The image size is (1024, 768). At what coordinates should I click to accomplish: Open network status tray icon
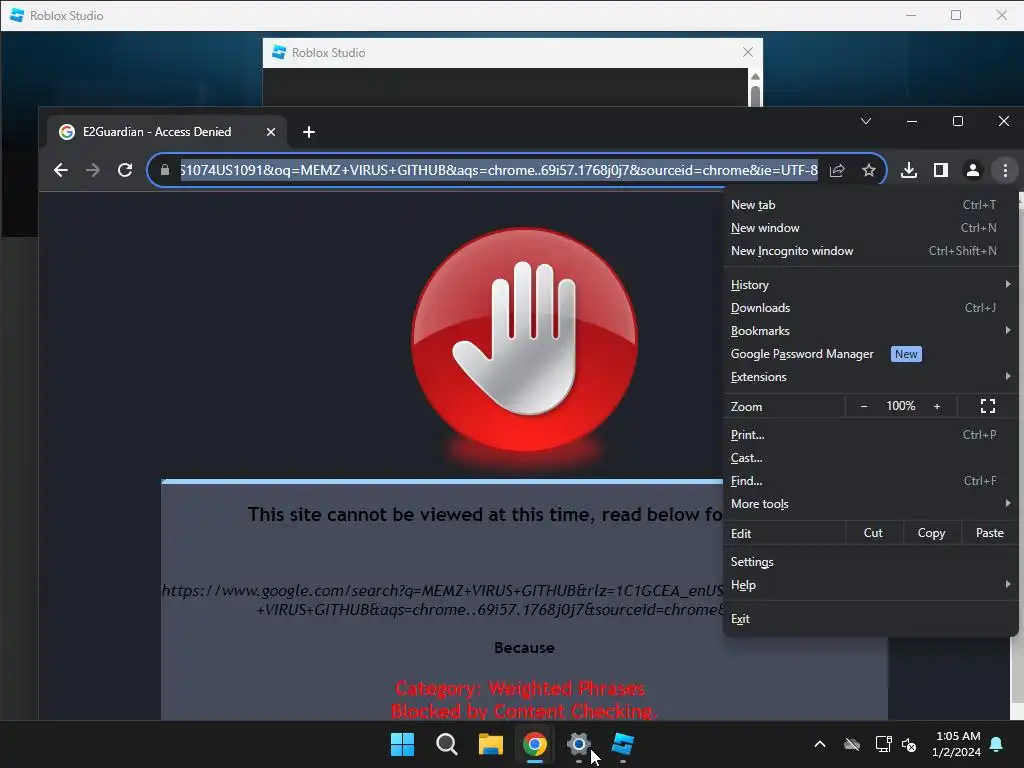883,744
